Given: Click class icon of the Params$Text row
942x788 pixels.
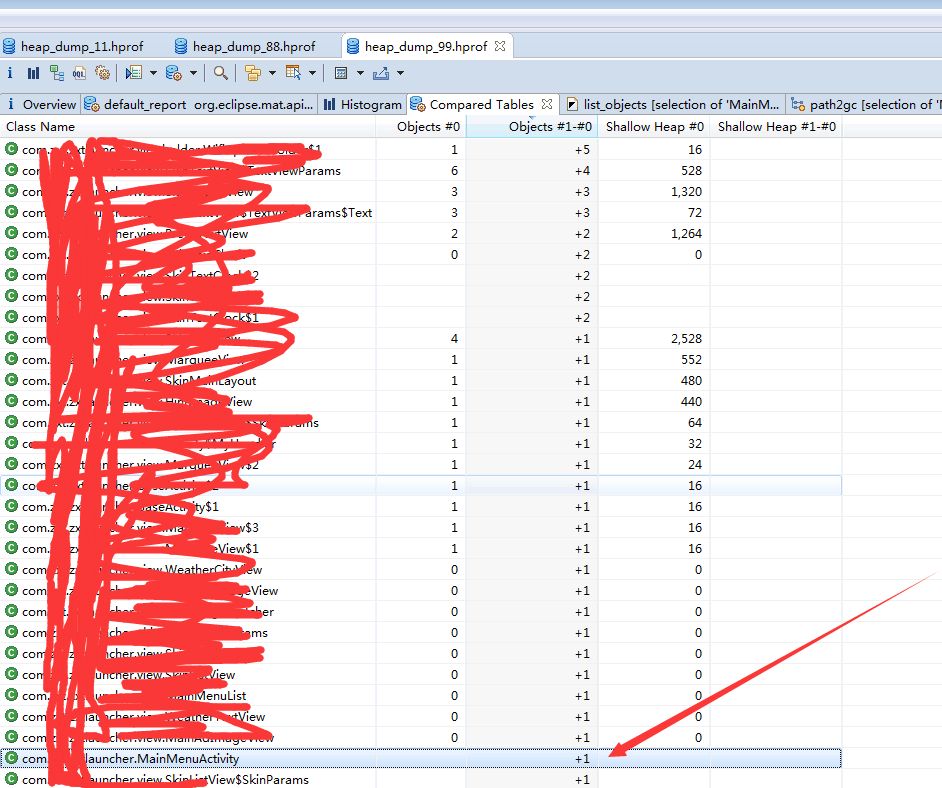Looking at the screenshot, I should [11, 211].
